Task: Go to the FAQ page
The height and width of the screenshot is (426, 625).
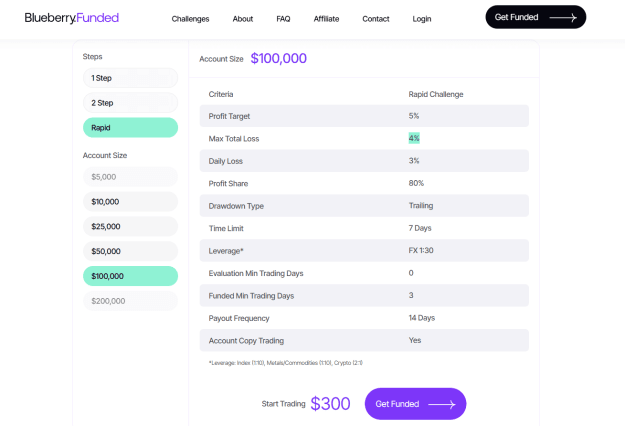Action: pos(283,19)
